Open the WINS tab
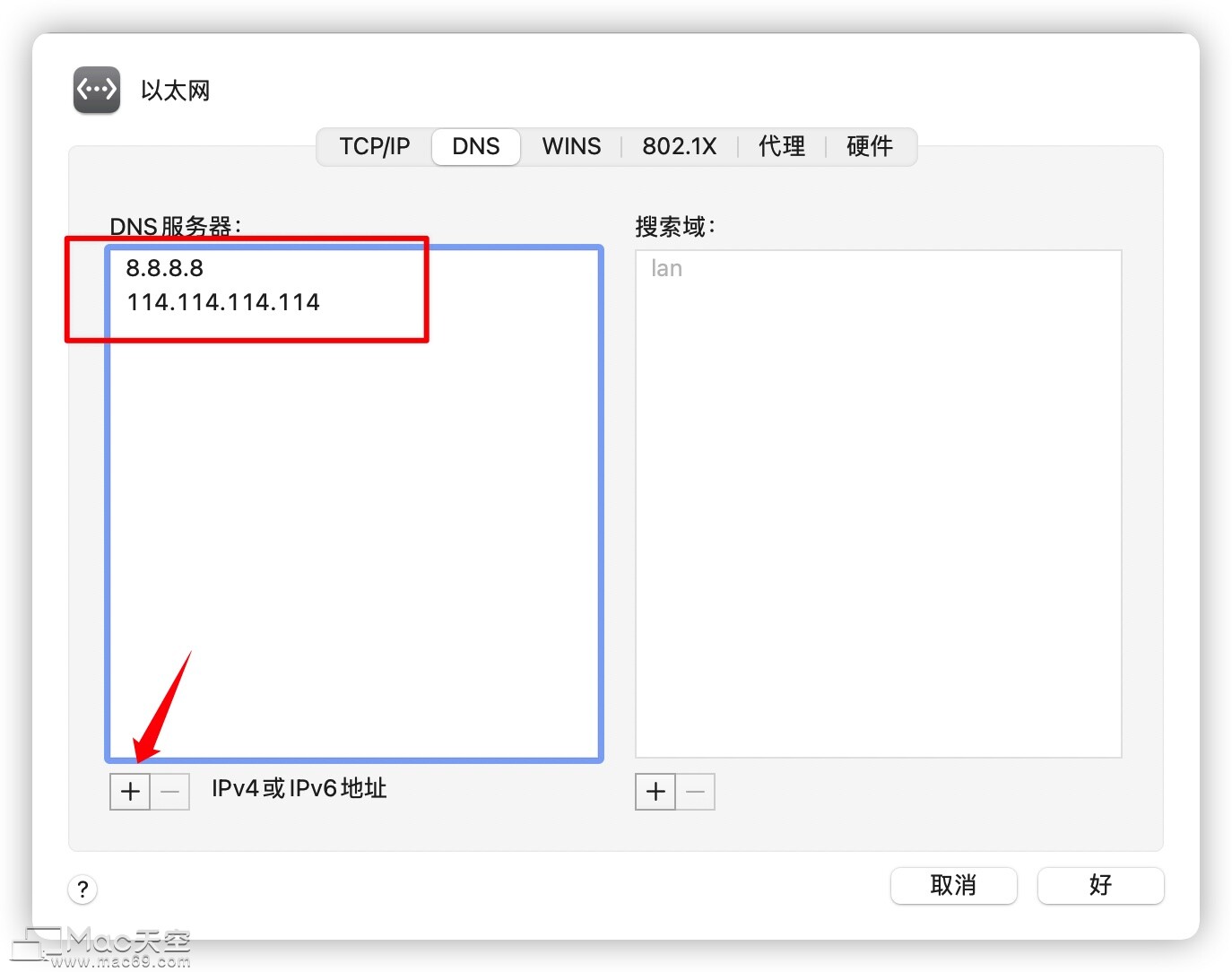 click(x=571, y=146)
